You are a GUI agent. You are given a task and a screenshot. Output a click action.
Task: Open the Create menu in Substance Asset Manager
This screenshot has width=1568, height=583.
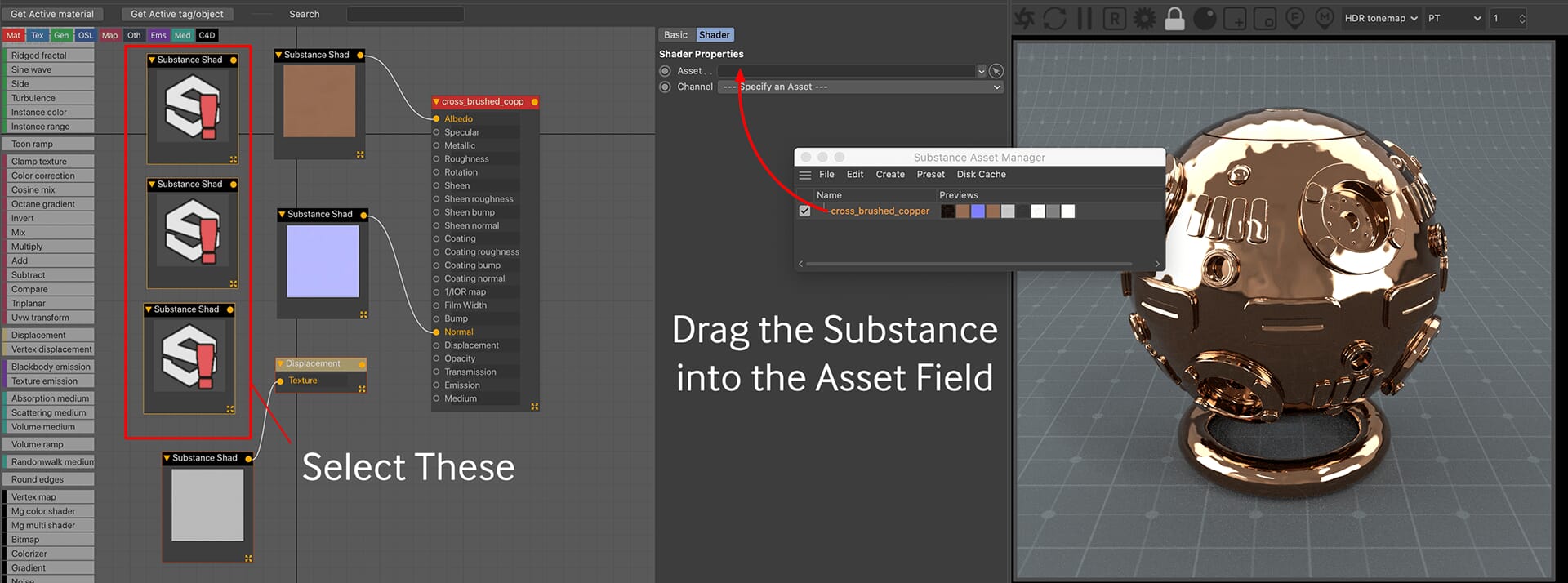click(890, 175)
